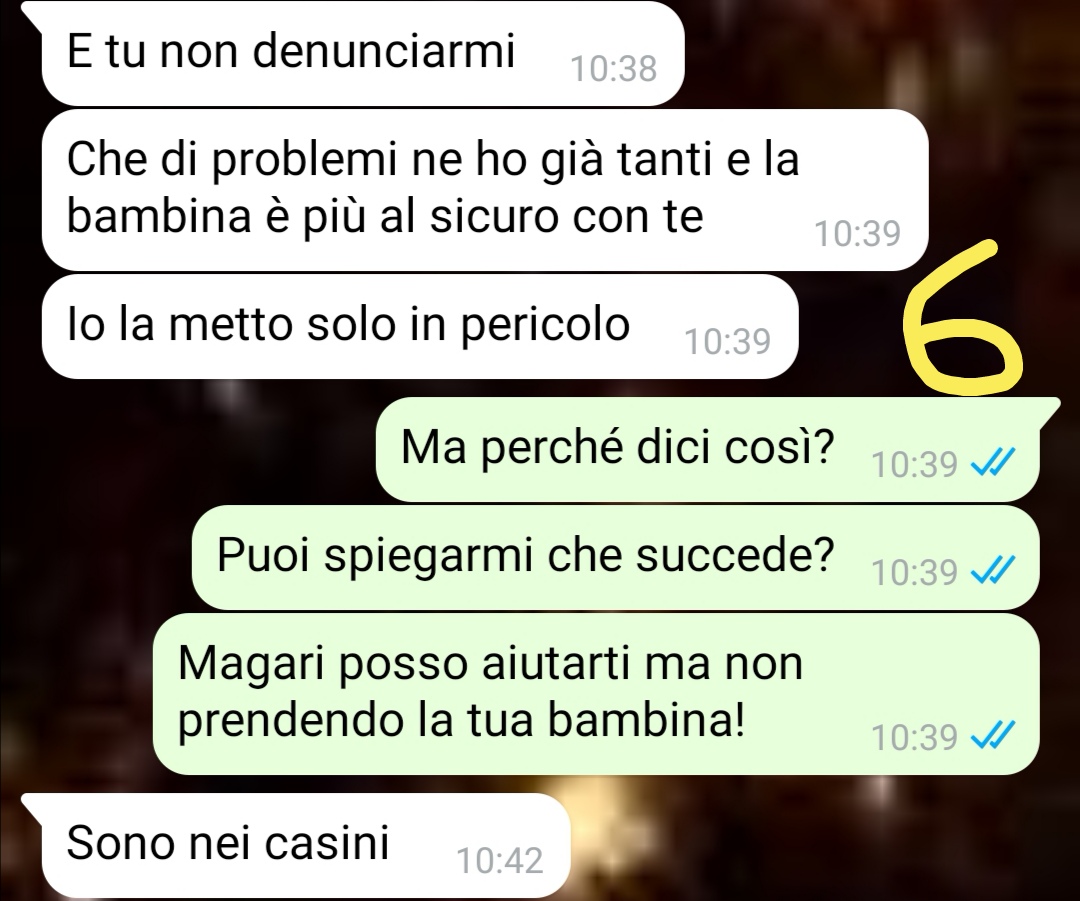Screen dimensions: 1080x901
Task: Click the word 'casini' in the bottom message
Action: coord(327,842)
